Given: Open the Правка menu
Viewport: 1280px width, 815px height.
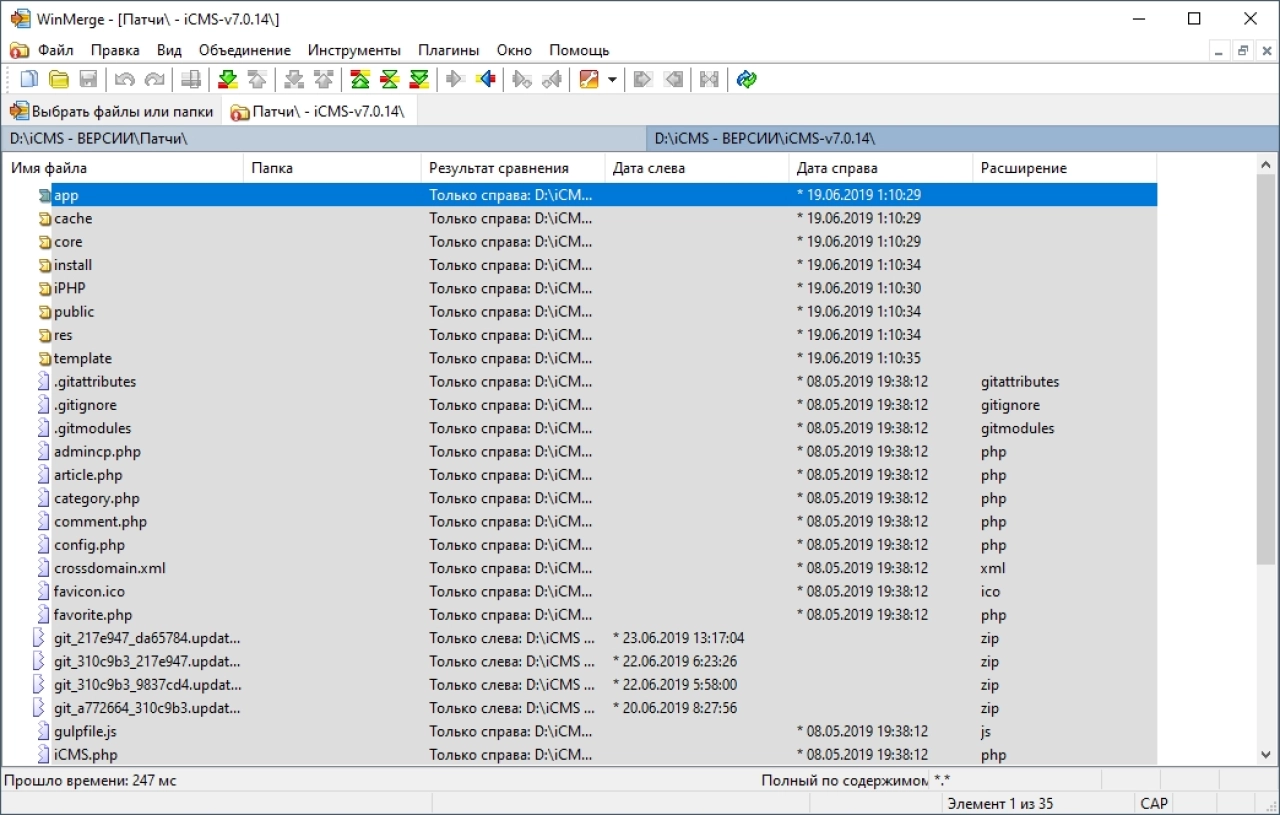Looking at the screenshot, I should [115, 50].
